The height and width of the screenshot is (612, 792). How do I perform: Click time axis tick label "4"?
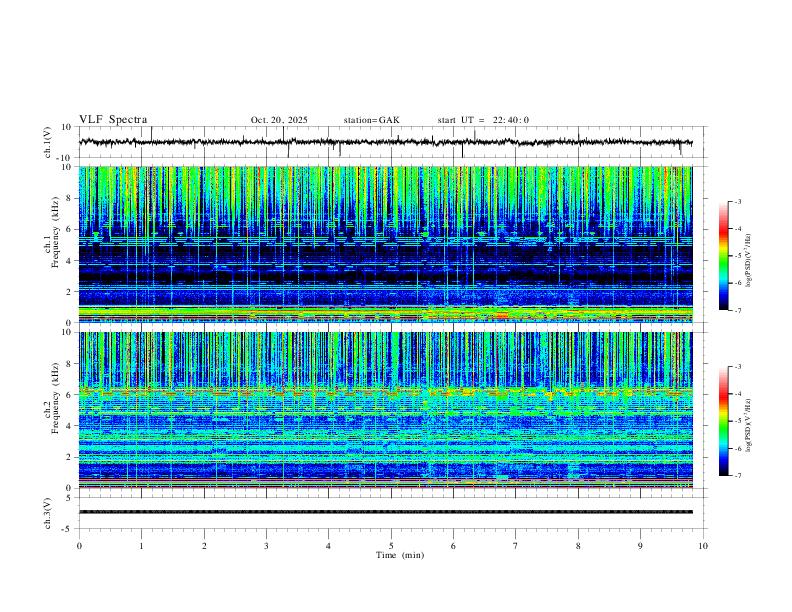tap(328, 546)
